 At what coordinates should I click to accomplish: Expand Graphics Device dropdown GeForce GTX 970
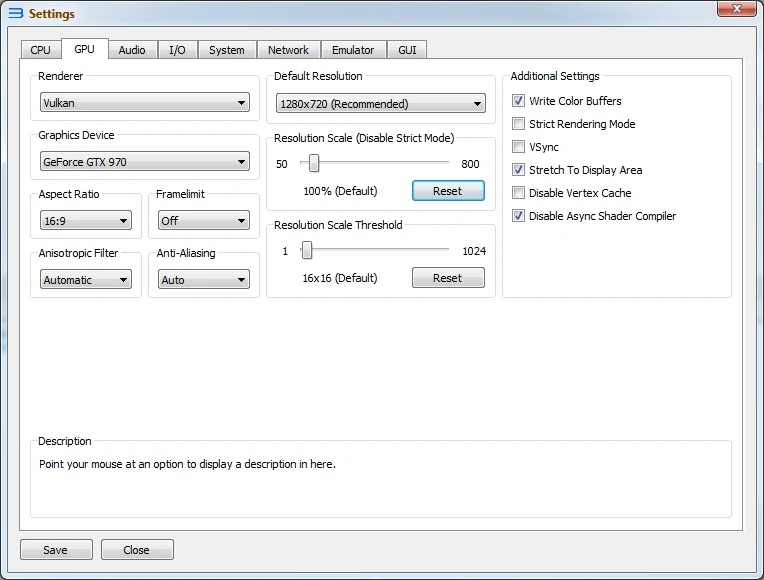click(x=145, y=161)
